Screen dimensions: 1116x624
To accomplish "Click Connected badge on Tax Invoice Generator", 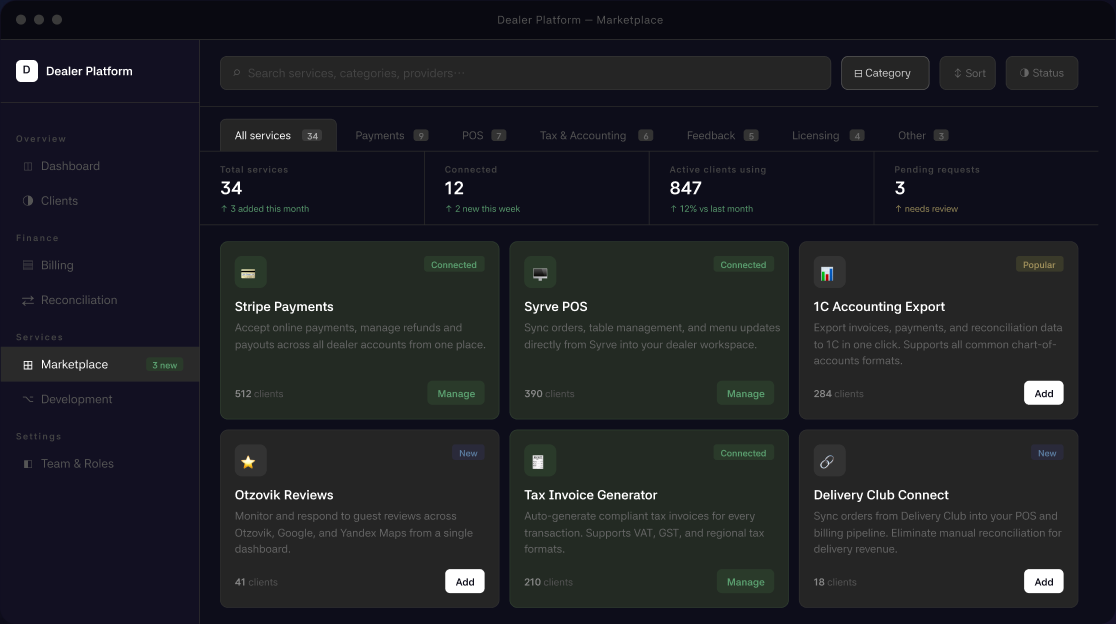I will click(x=743, y=453).
